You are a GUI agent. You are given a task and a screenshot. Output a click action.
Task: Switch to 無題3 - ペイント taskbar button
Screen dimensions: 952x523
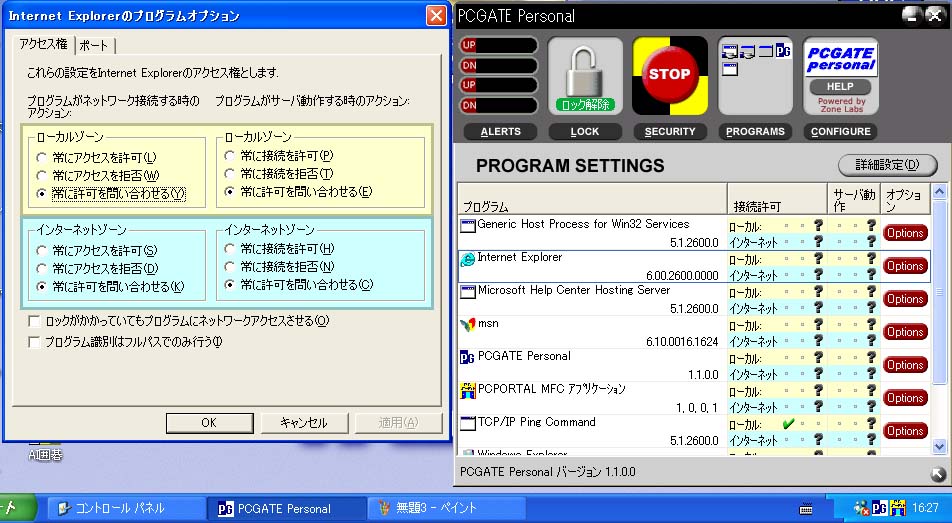point(446,508)
